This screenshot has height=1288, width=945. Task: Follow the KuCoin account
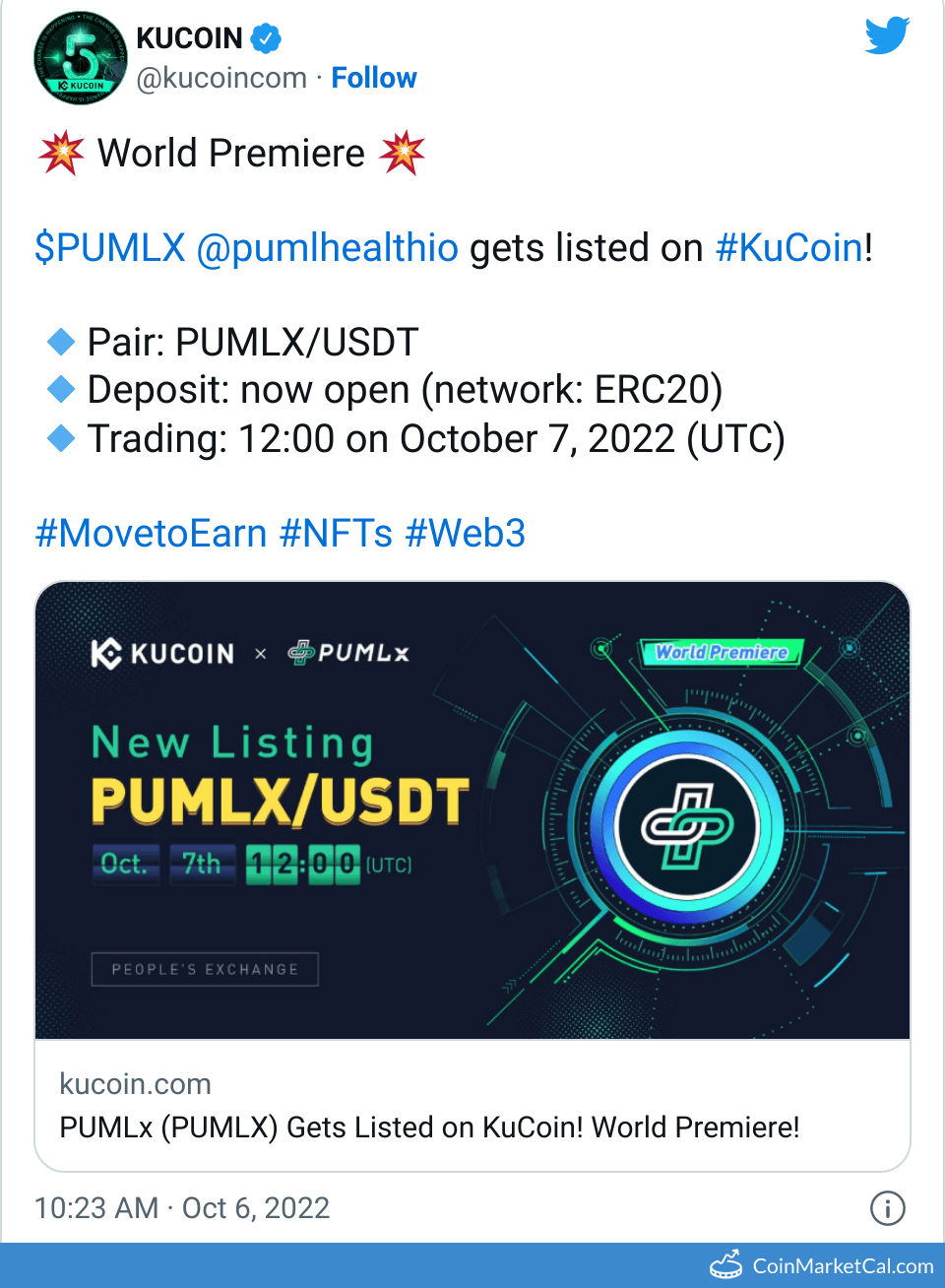[x=374, y=78]
